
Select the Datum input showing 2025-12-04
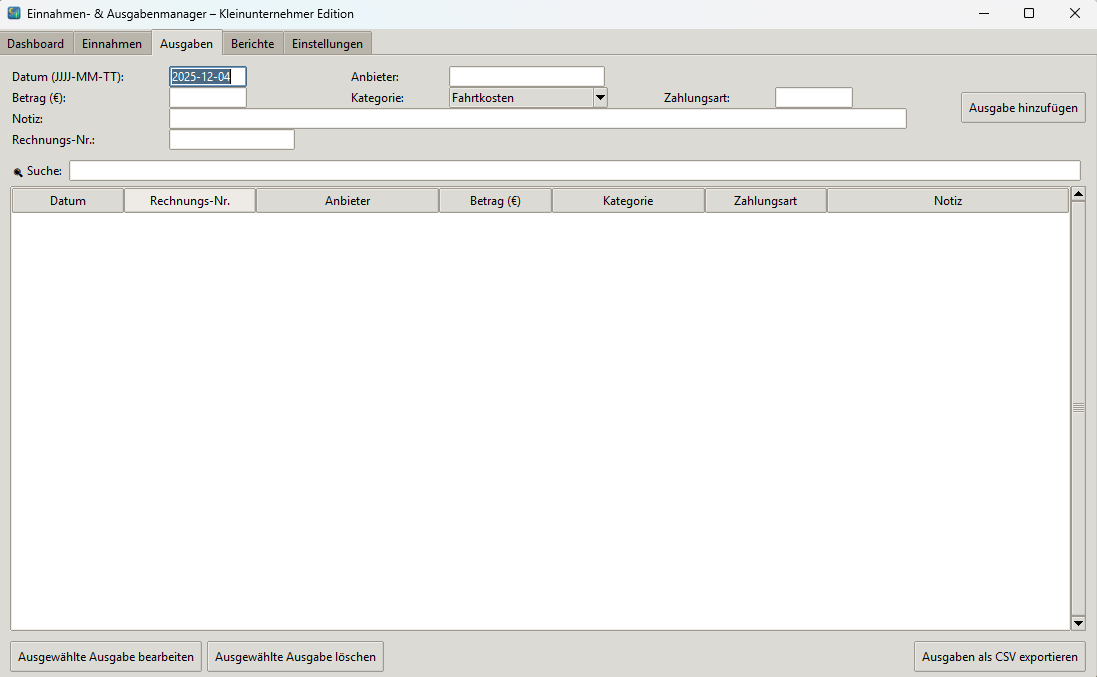point(207,75)
